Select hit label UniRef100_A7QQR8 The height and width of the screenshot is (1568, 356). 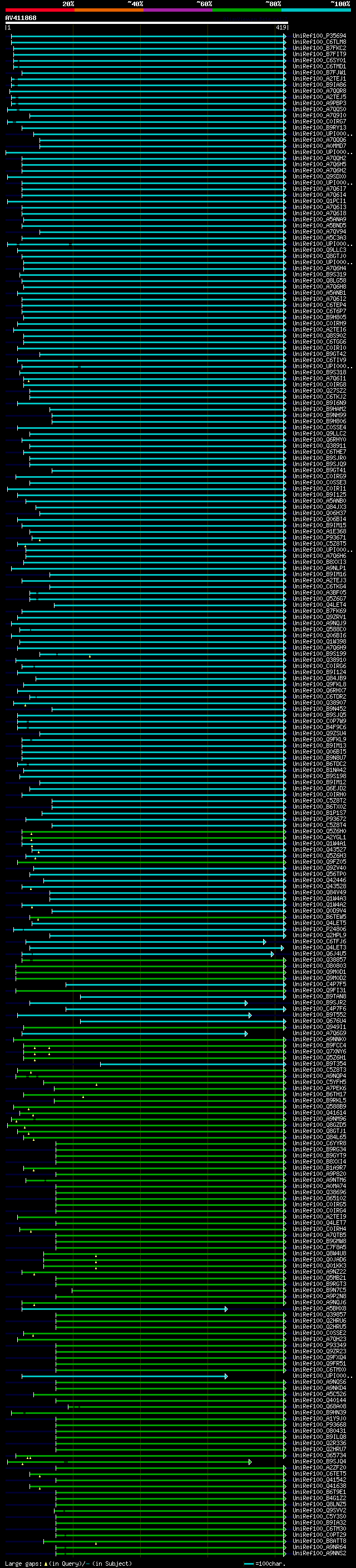319,91
